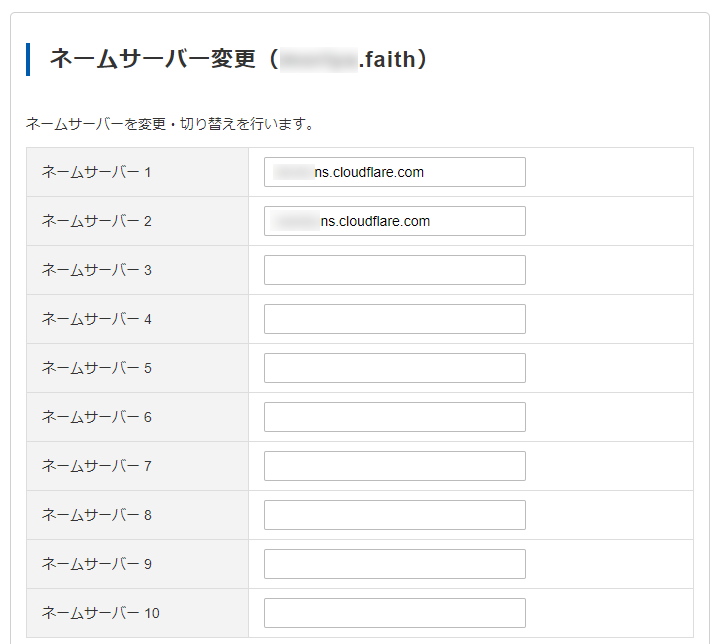The width and height of the screenshot is (724, 644).
Task: Click the ネームサーバー 9 row label
Action: 96,564
